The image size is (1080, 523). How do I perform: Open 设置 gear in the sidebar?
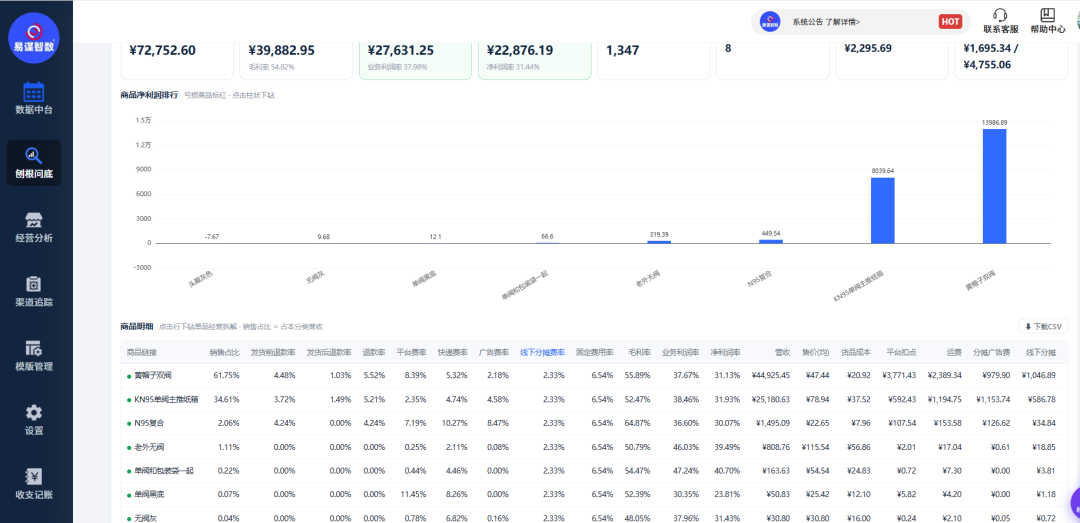click(x=34, y=420)
